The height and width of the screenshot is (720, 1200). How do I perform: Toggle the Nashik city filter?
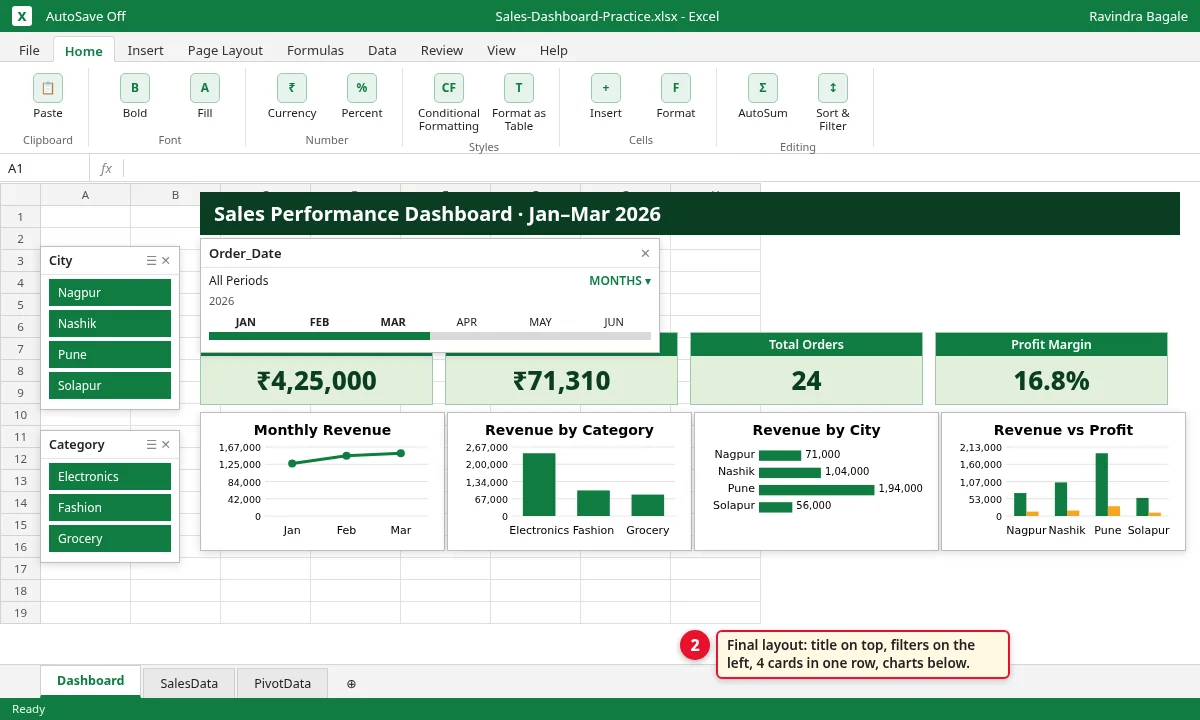[x=110, y=324]
